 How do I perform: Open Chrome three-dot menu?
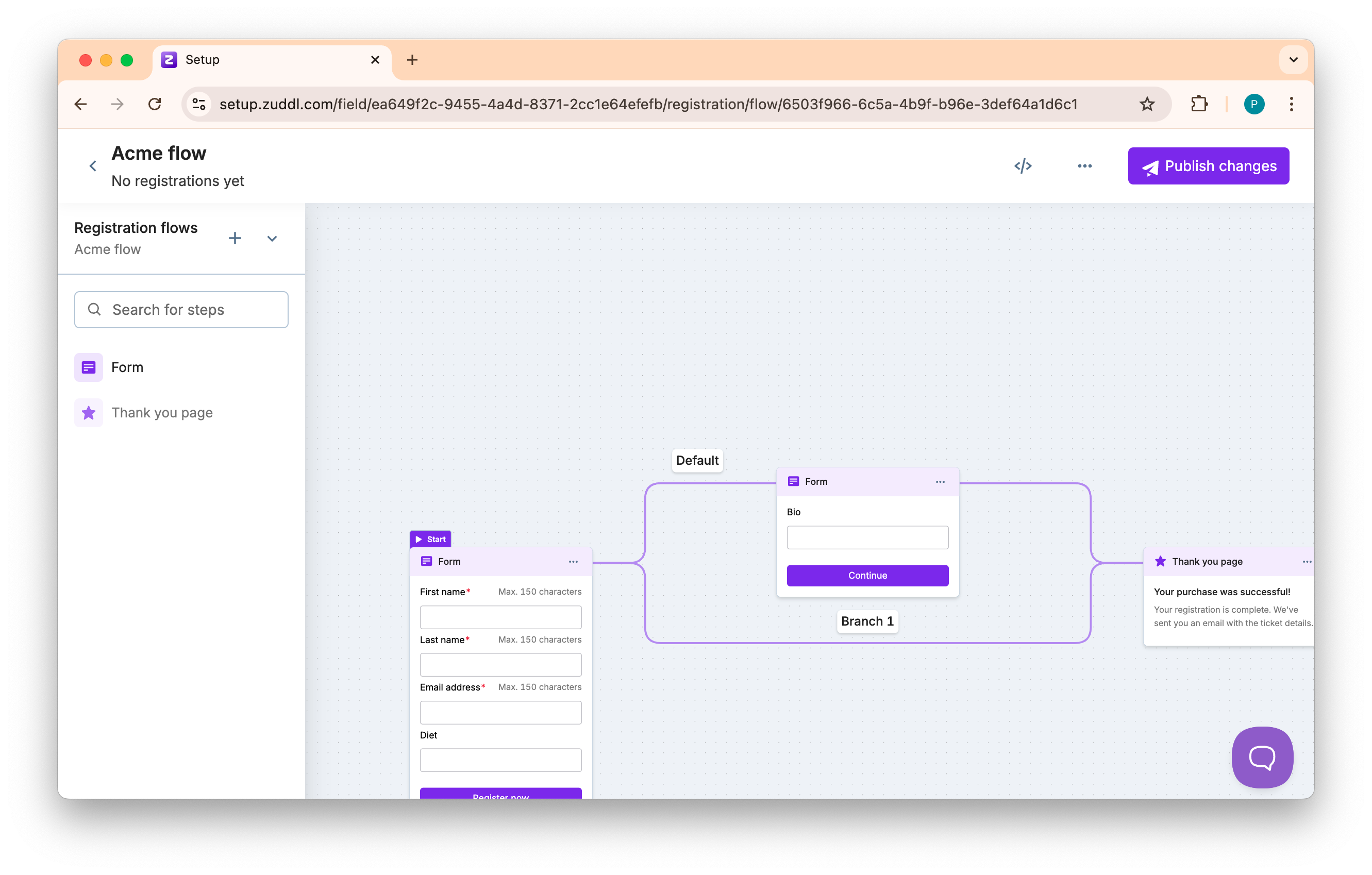[1291, 104]
